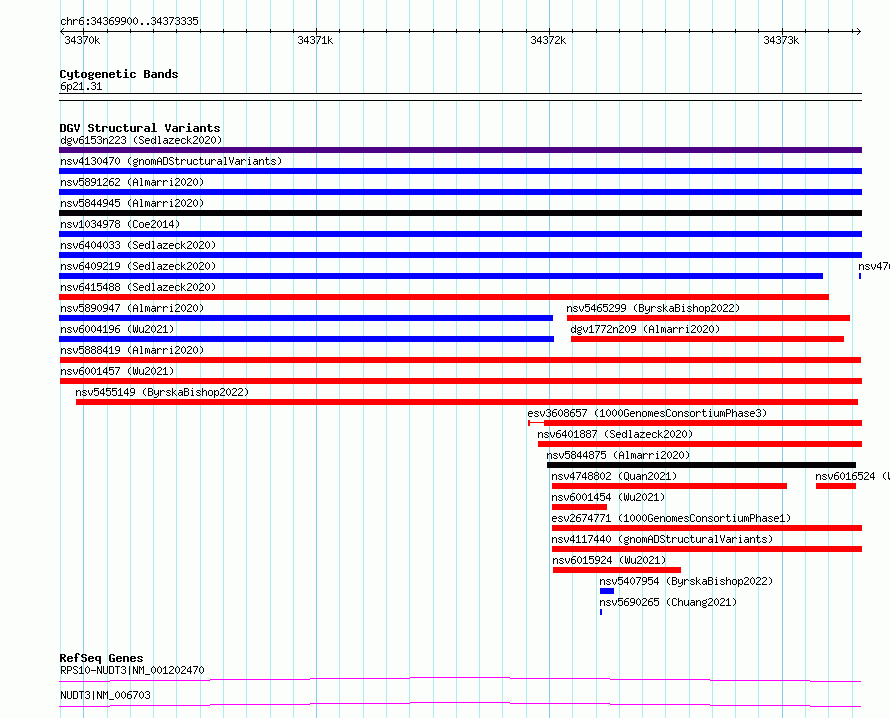Select nsv6404033 (Sedlazeck2020) variant label
Image resolution: width=890 pixels, height=718 pixels.
[x=138, y=245]
